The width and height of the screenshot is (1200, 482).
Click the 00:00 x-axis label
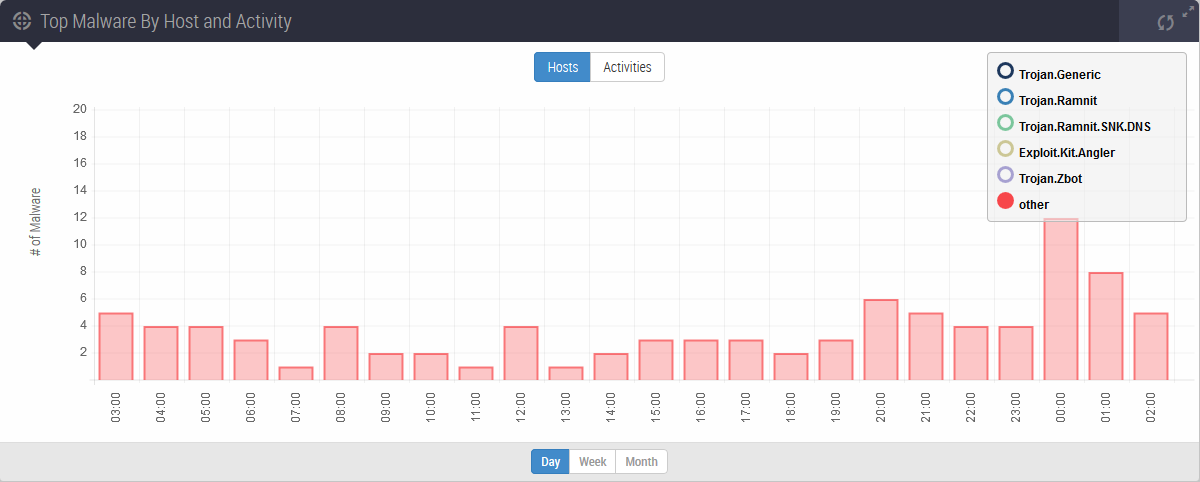click(1061, 407)
